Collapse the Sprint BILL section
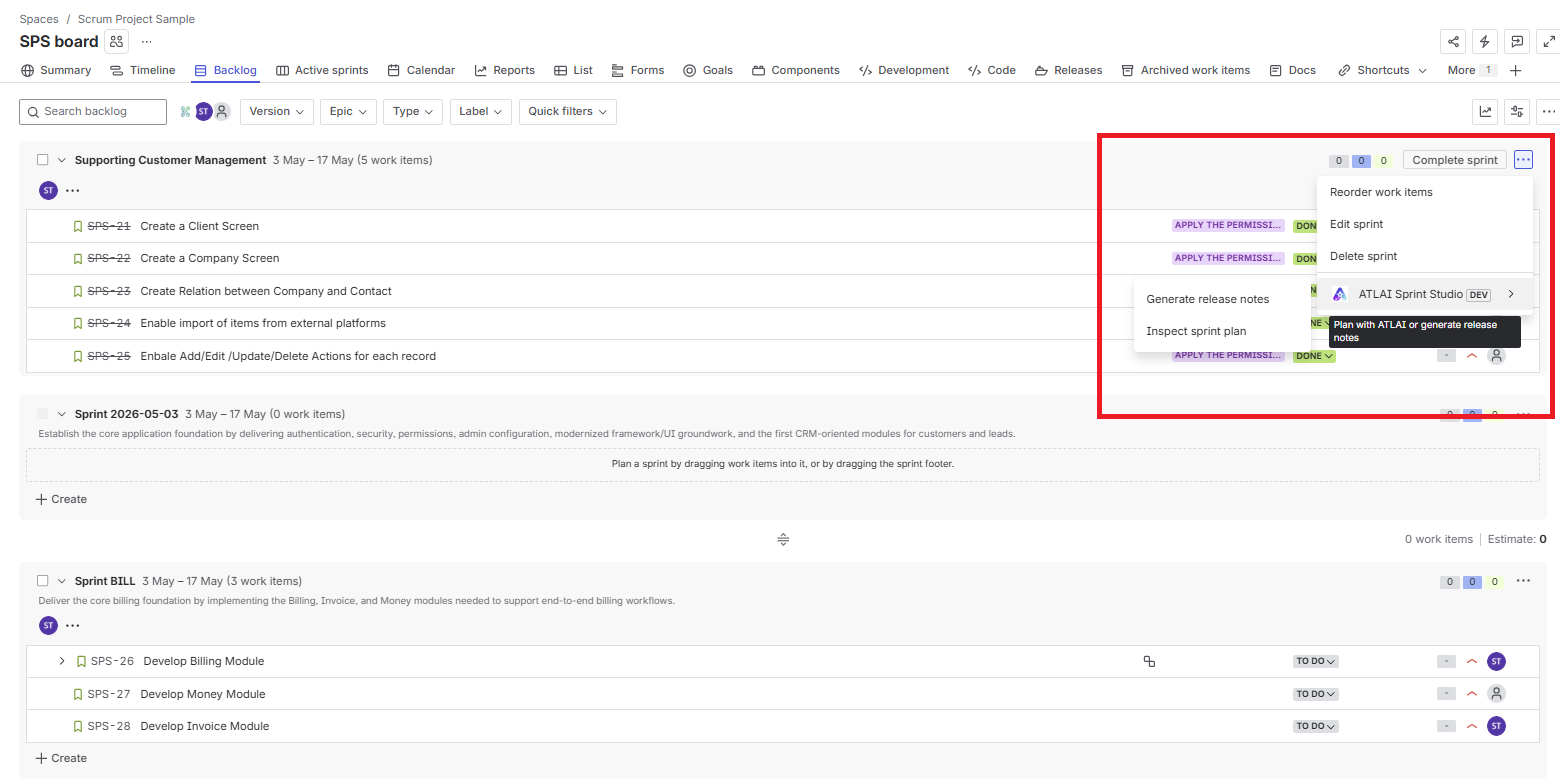Viewport: 1560px width, 784px height. click(x=62, y=581)
